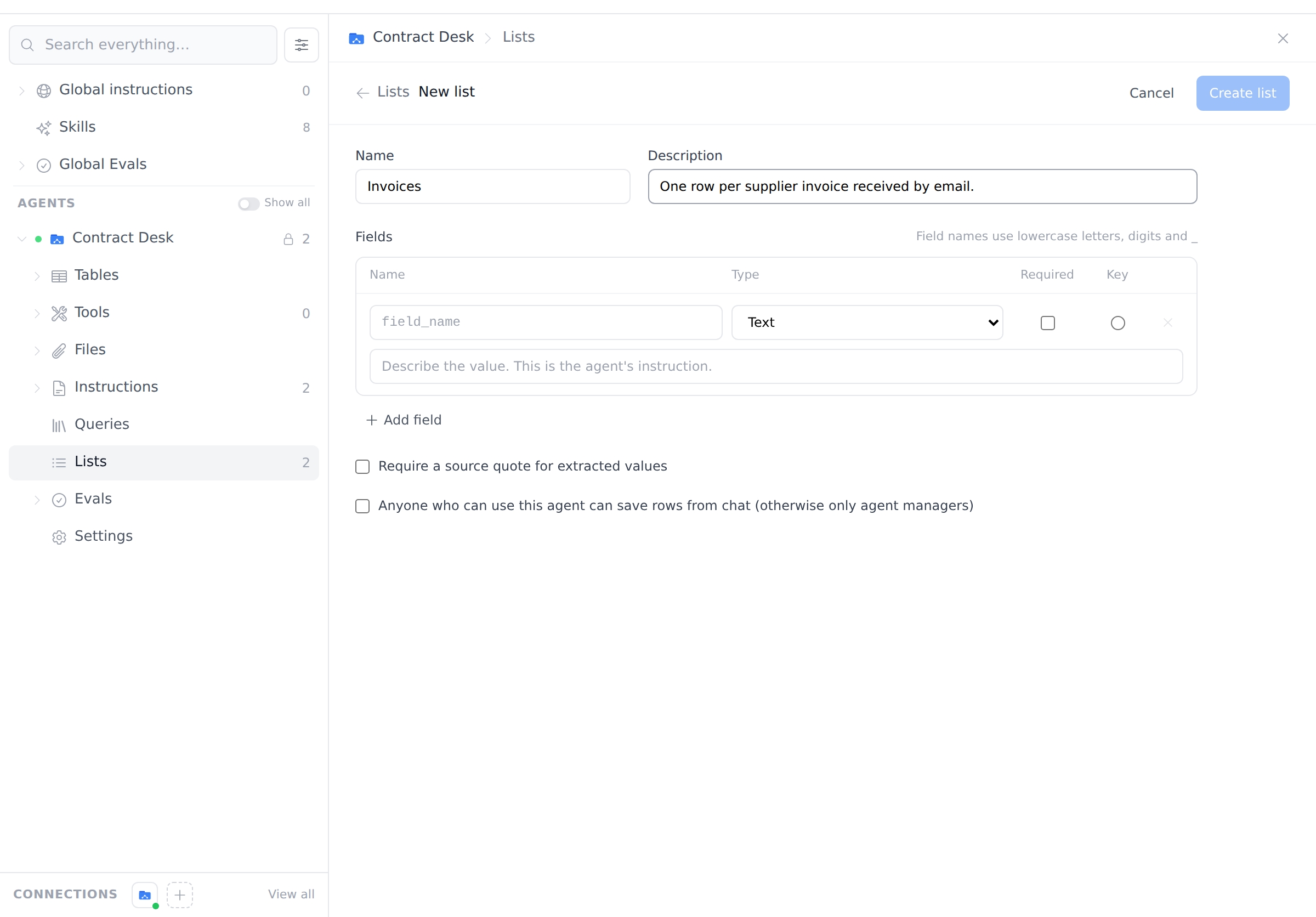The image size is (1316, 917).
Task: Click the Search everything box
Action: (x=143, y=45)
